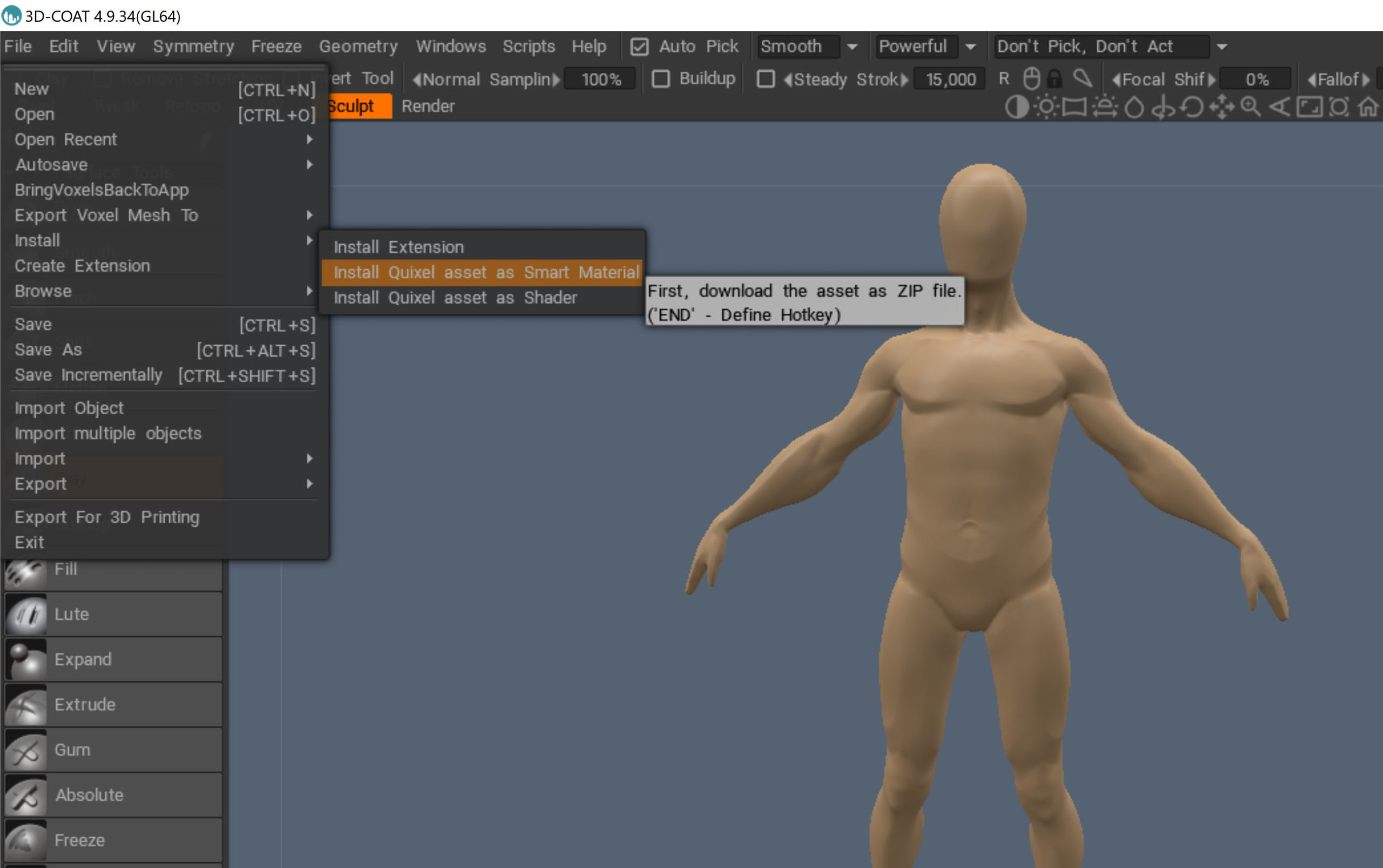Image resolution: width=1383 pixels, height=868 pixels.
Task: Click Export For 3D Printing
Action: tap(165, 517)
